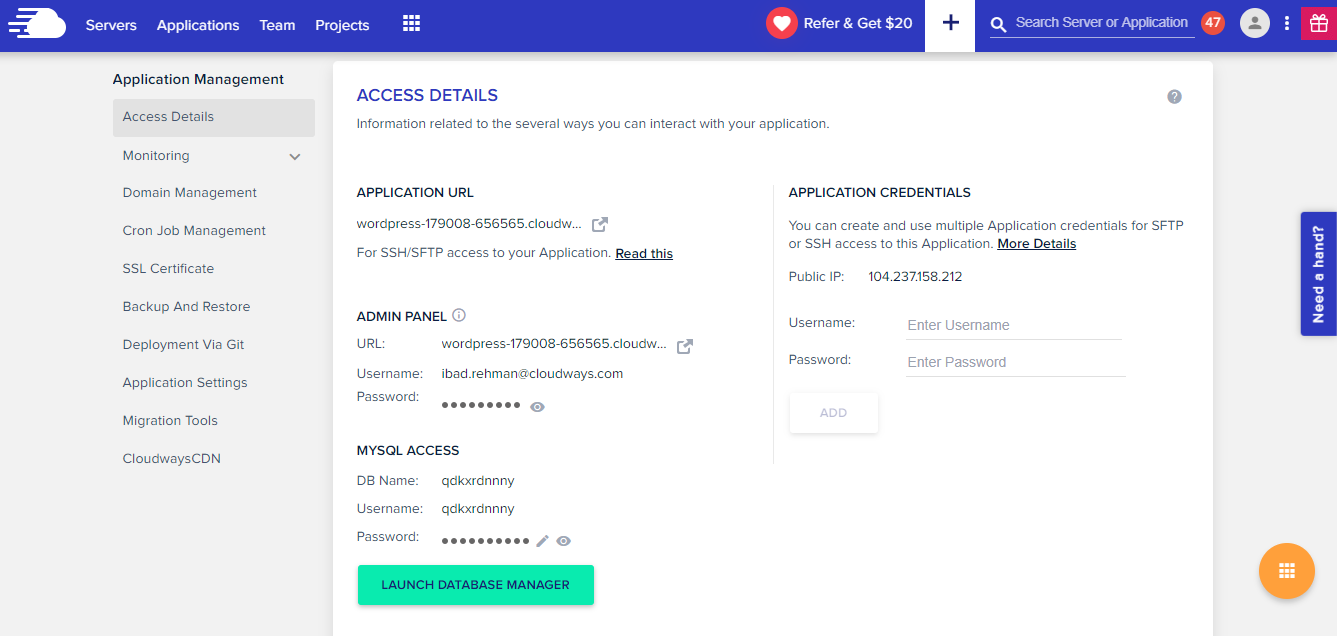1337x636 pixels.
Task: Go to Backup And Restore
Action: pos(186,307)
